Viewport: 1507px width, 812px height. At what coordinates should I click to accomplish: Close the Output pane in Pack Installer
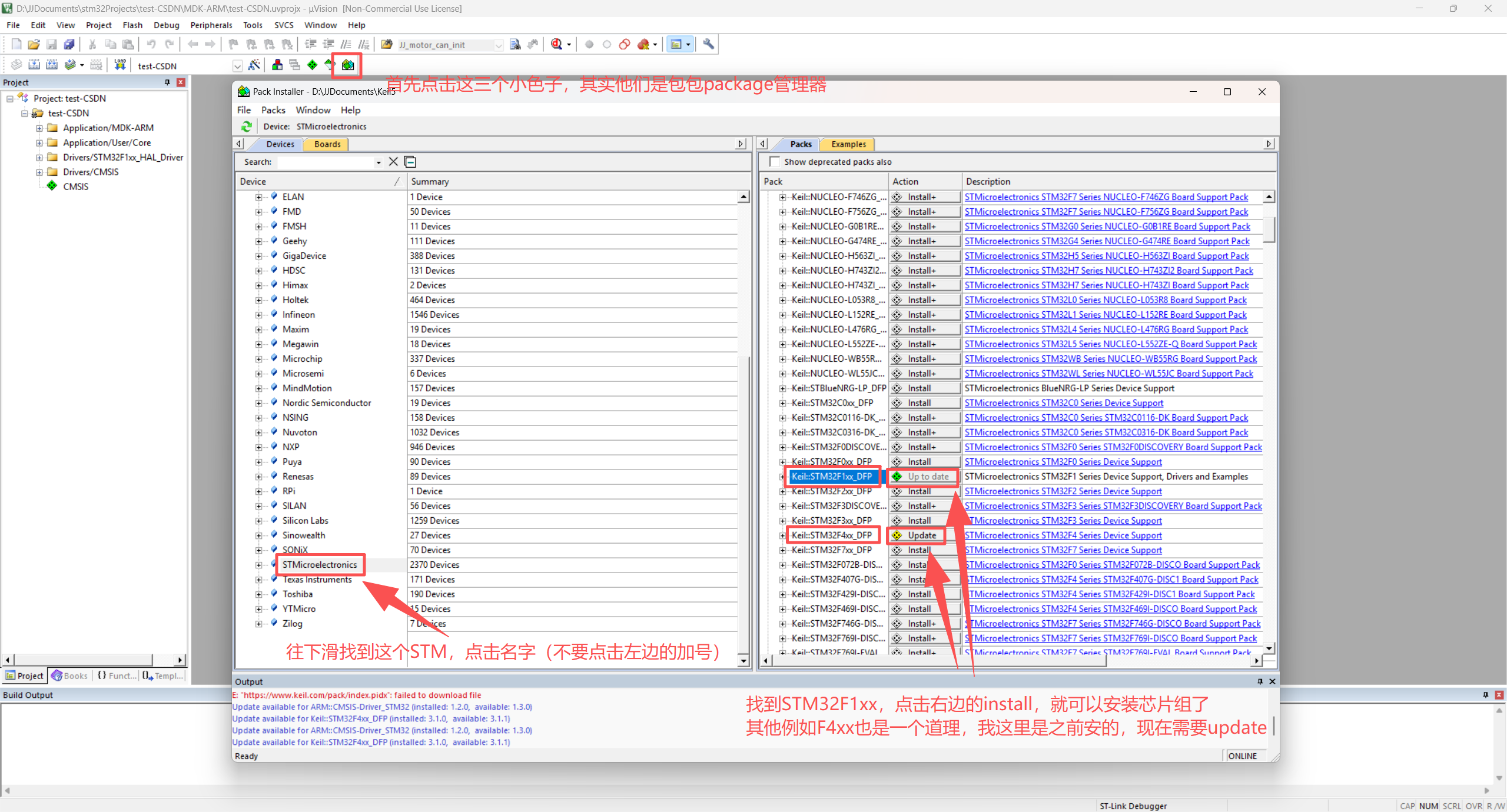(1272, 681)
